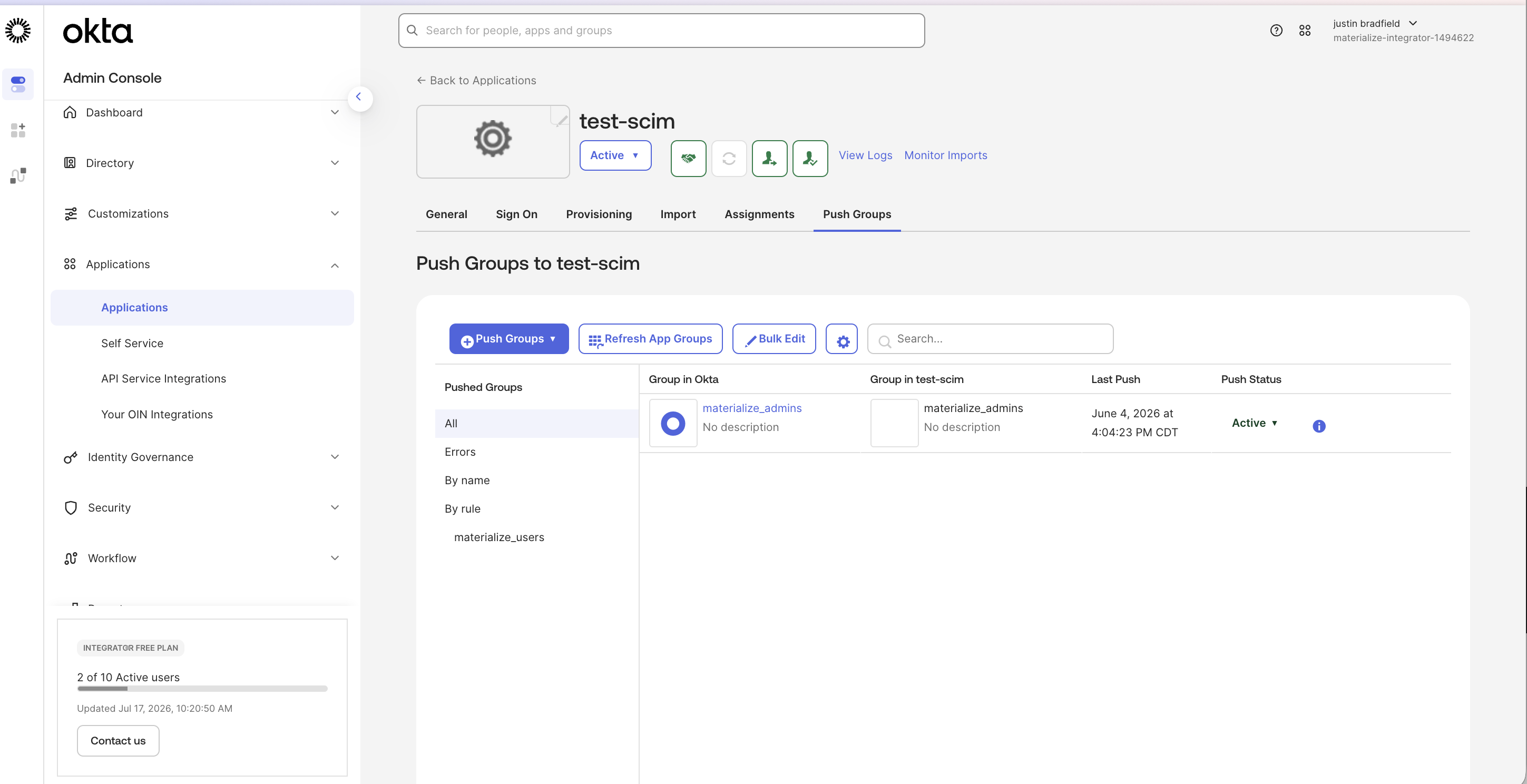This screenshot has height=784, width=1527.
Task: Click Refresh App Groups button
Action: [x=650, y=339]
